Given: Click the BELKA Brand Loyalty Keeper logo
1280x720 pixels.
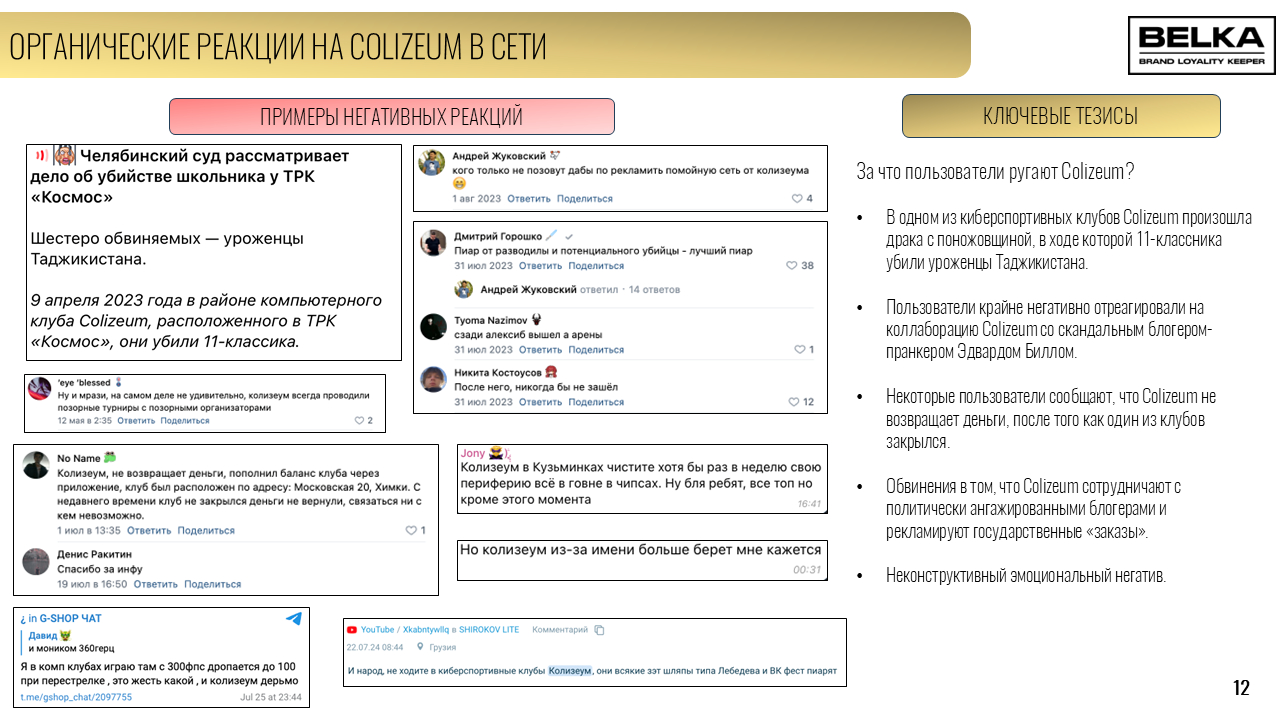Looking at the screenshot, I should pos(1202,45).
